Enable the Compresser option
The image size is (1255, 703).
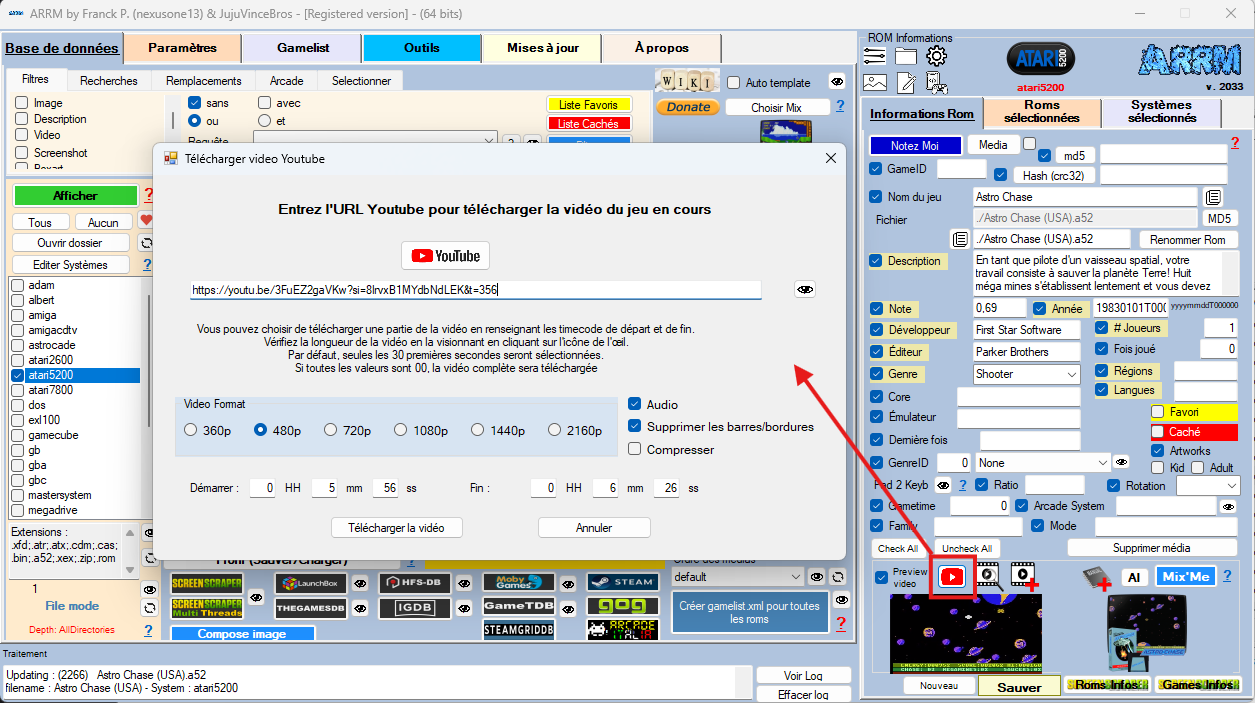634,449
